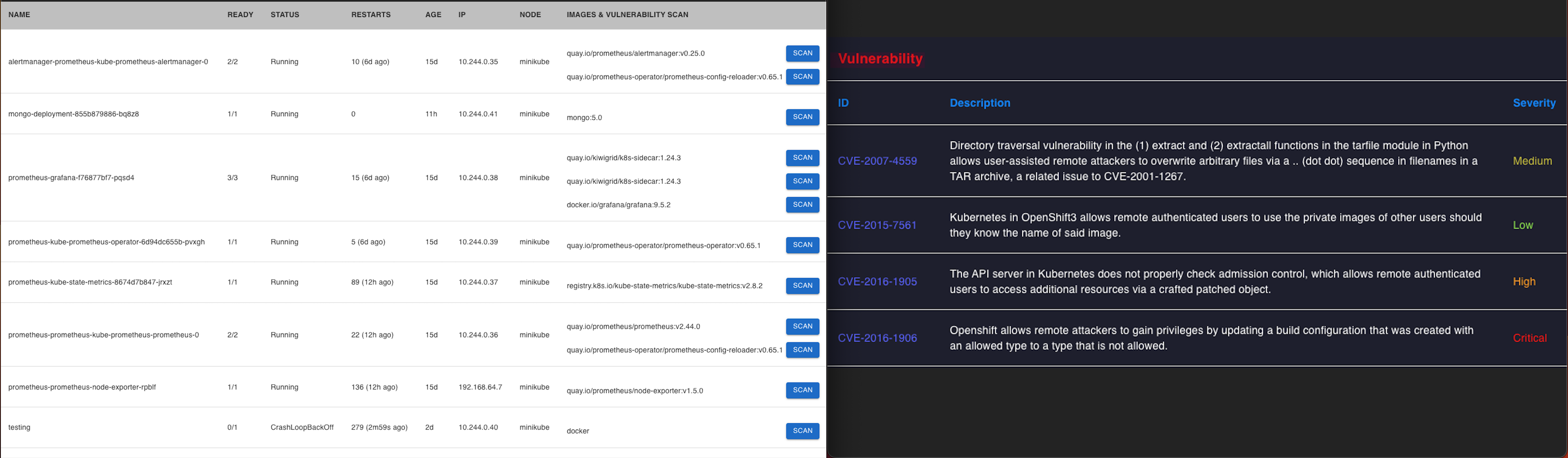Open the CVE-2016-1905 vulnerability link
This screenshot has width=1568, height=458.
click(877, 282)
